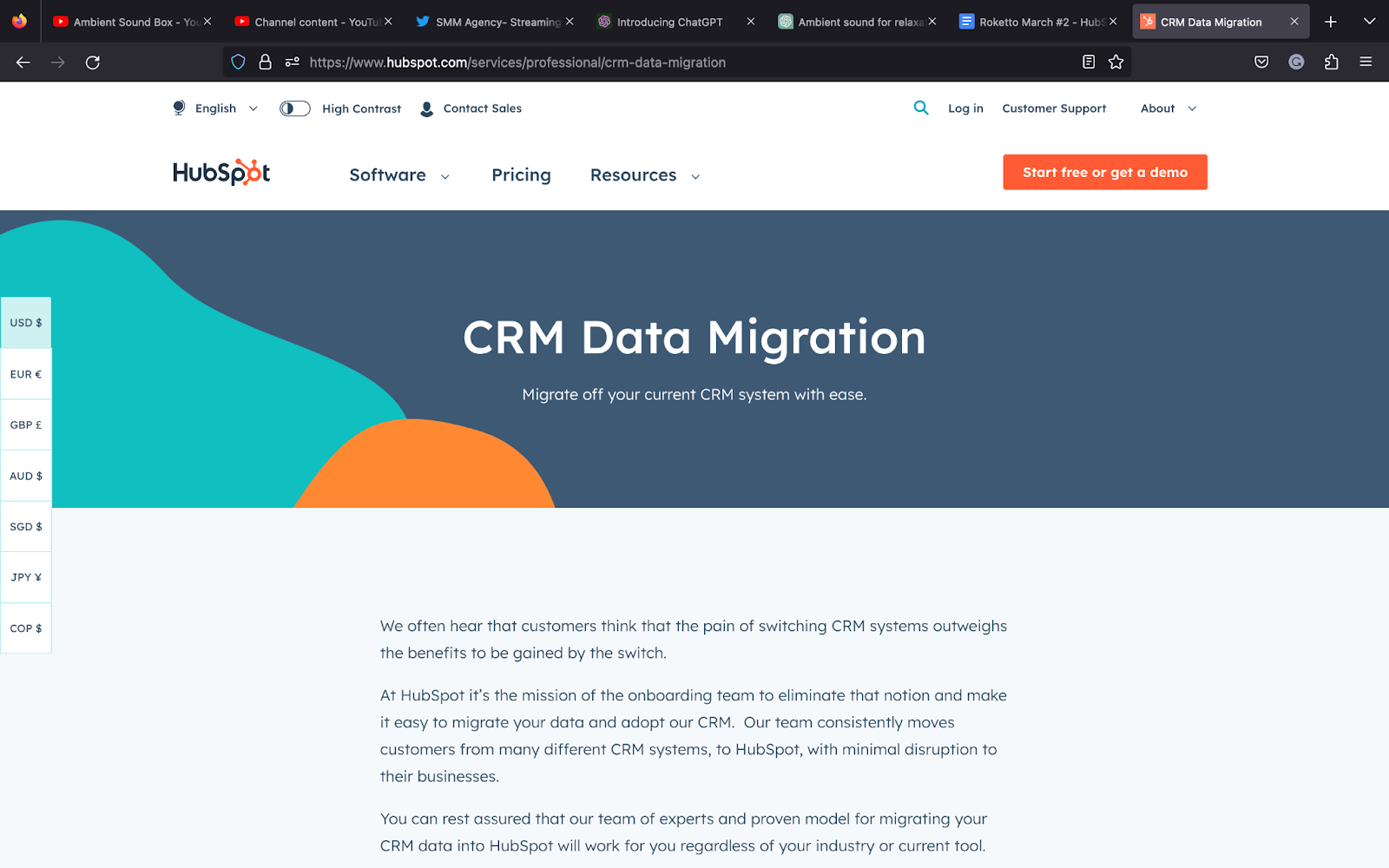Close the Ambient Sound Box tab
The width and height of the screenshot is (1389, 868).
tap(207, 22)
